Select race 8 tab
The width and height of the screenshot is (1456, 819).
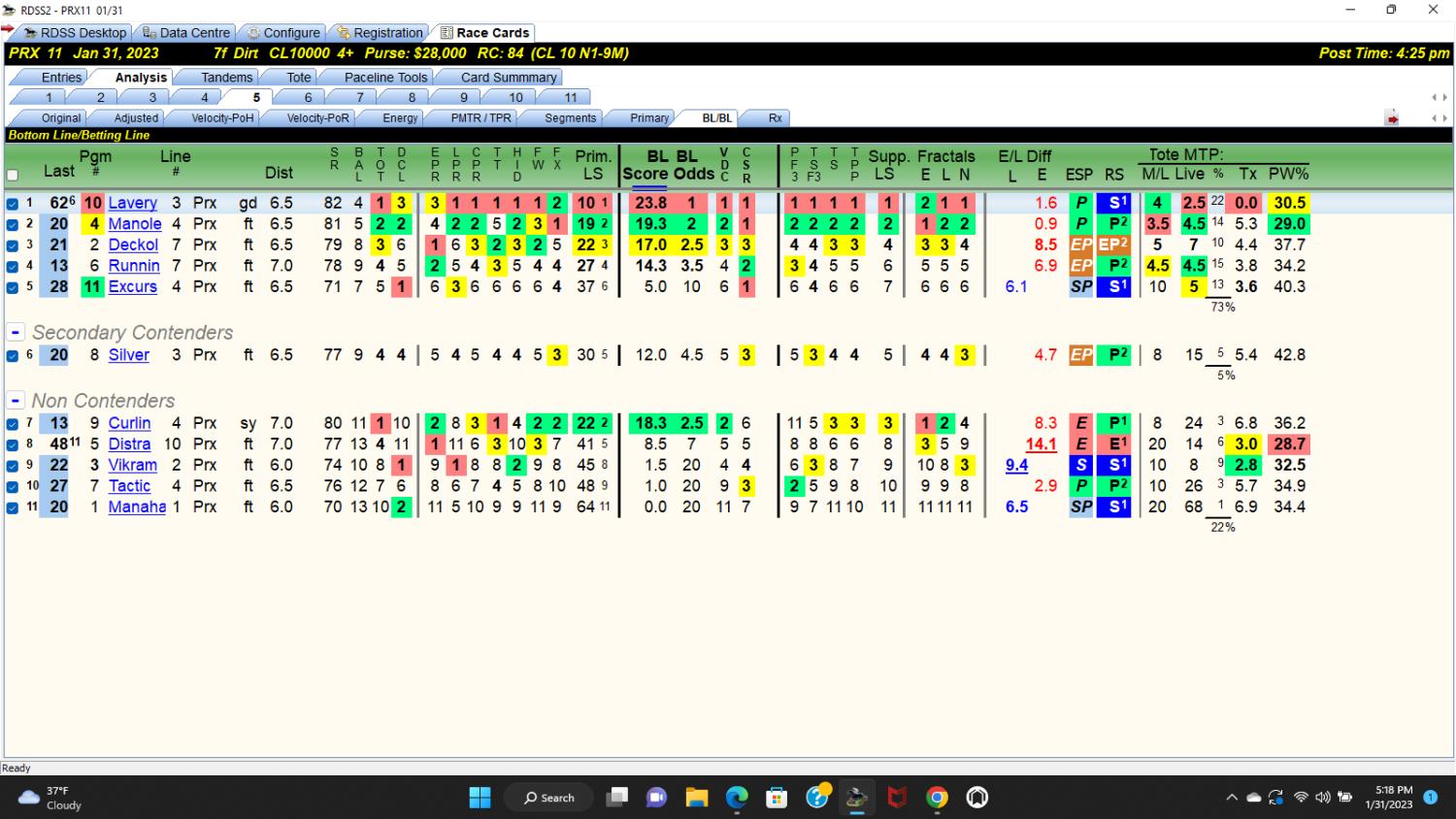pos(412,97)
